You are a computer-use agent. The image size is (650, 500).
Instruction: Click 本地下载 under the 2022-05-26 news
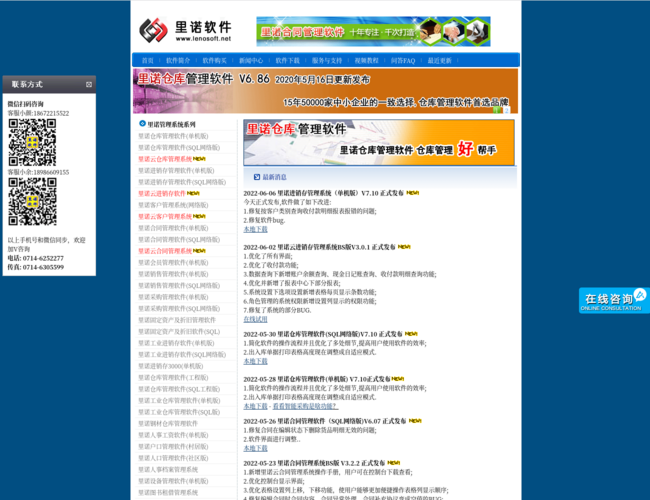click(255, 448)
